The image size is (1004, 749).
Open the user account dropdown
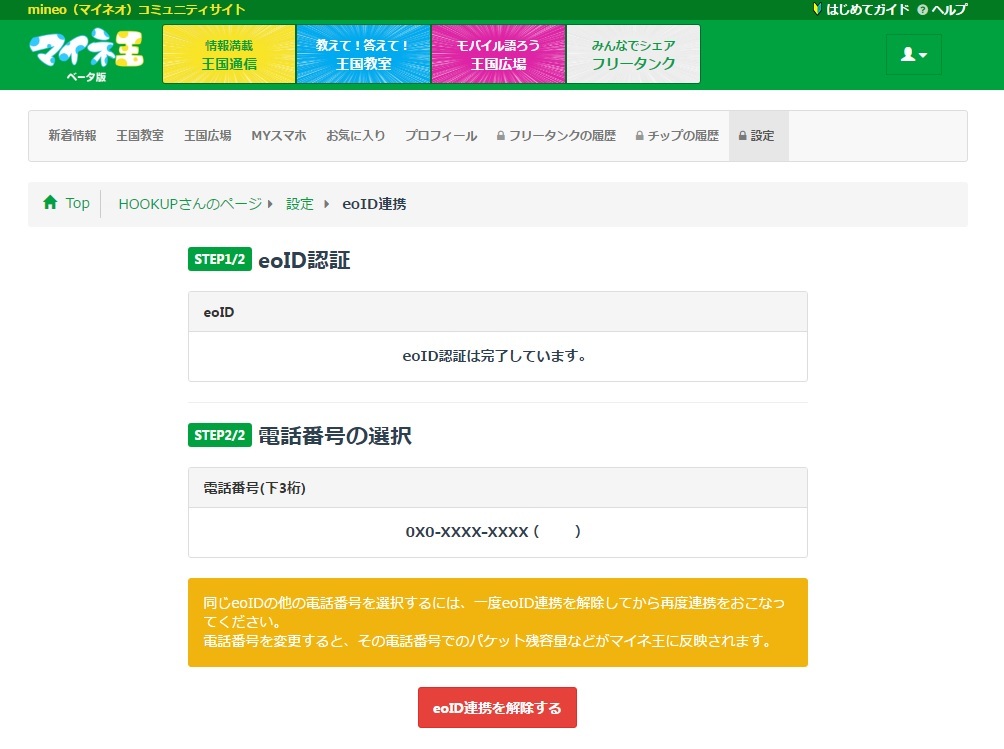[913, 55]
